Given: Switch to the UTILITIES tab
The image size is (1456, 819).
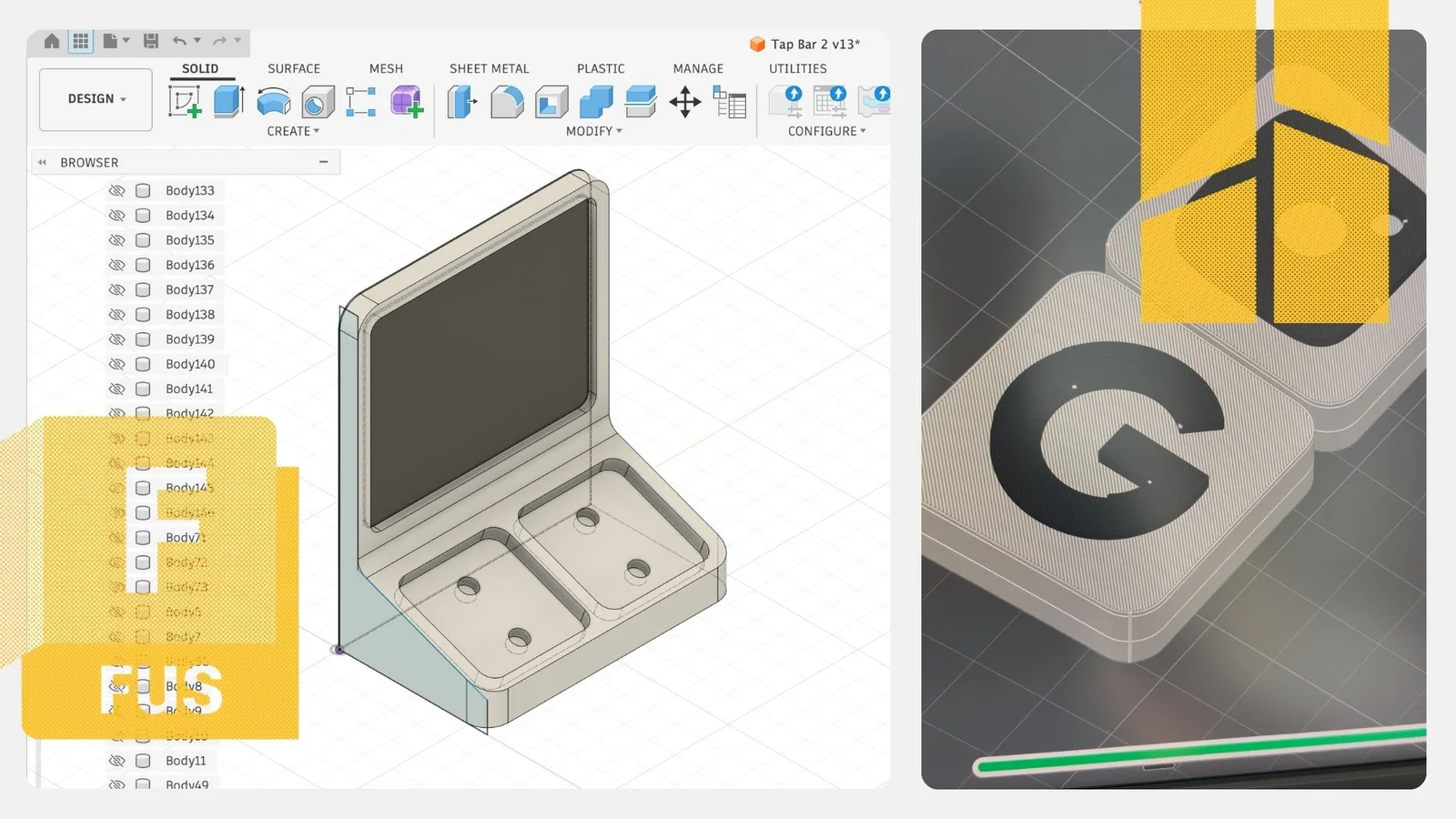Looking at the screenshot, I should pos(798,68).
